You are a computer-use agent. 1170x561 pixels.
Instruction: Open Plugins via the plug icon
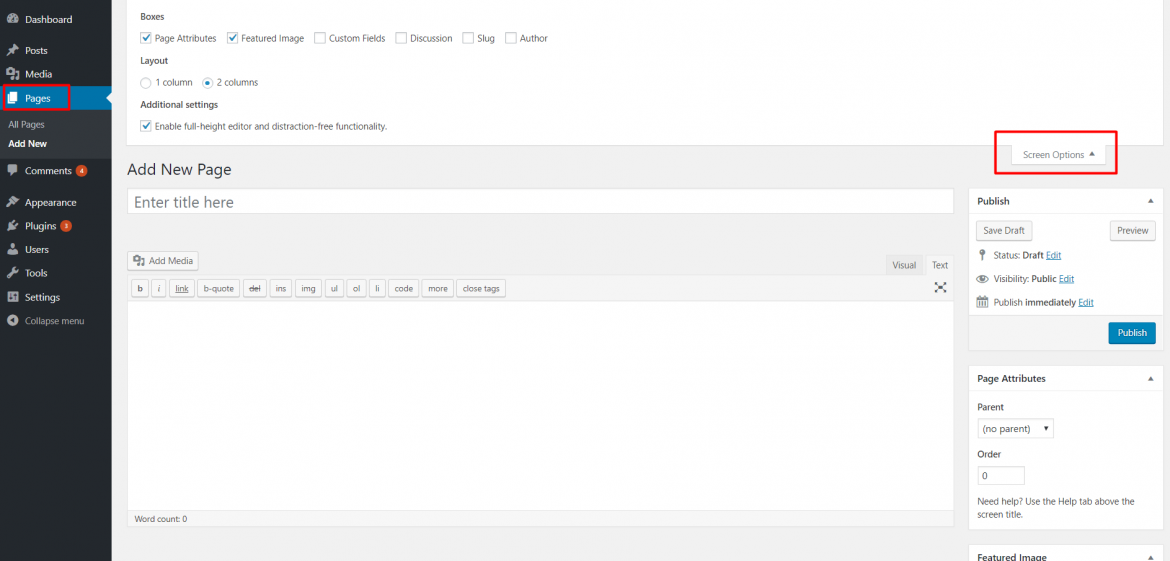tap(13, 226)
